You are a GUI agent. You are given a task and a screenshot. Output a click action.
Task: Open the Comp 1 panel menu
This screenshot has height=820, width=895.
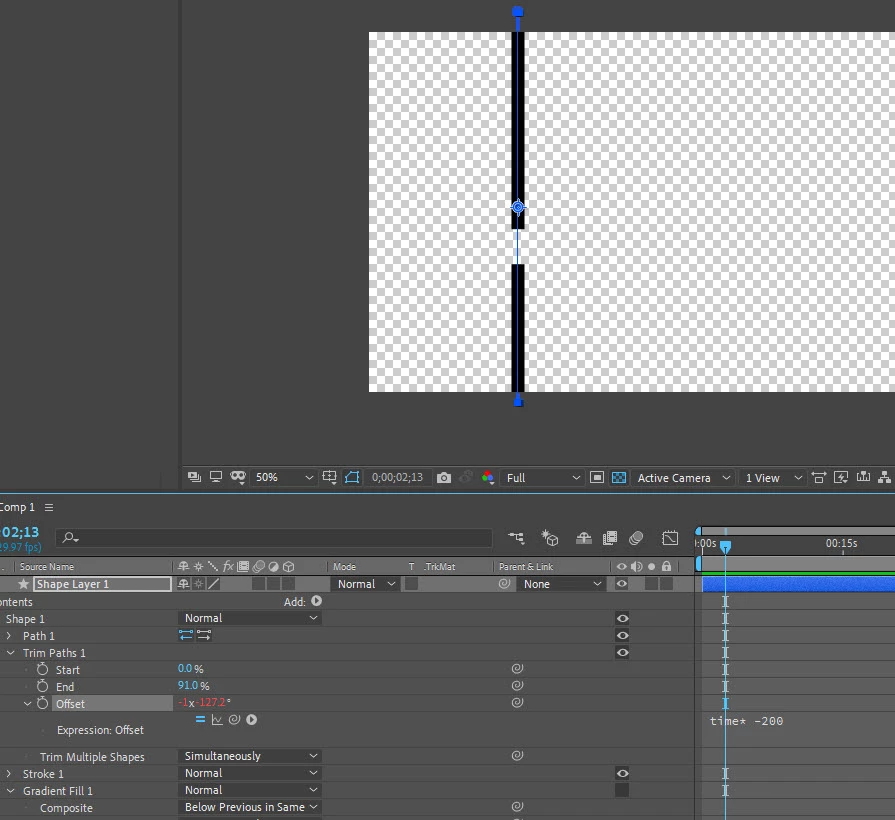(x=49, y=507)
